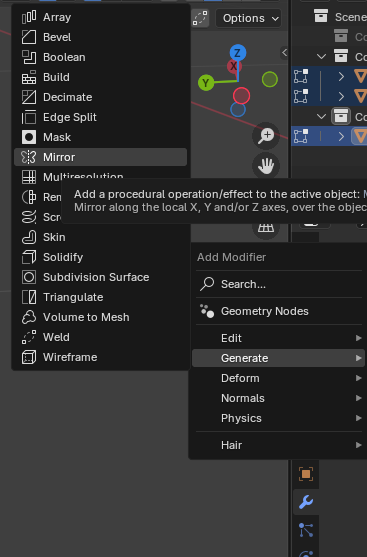Viewport: 367px width, 557px height.
Task: Click the negative Y dark green gizmo circle
Action: [270, 79]
